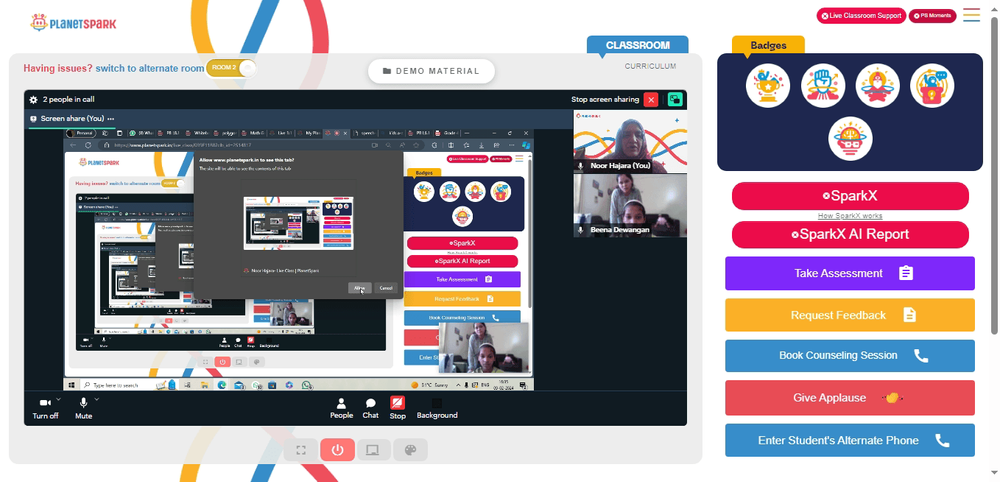Select the Badges tab

coord(768,45)
